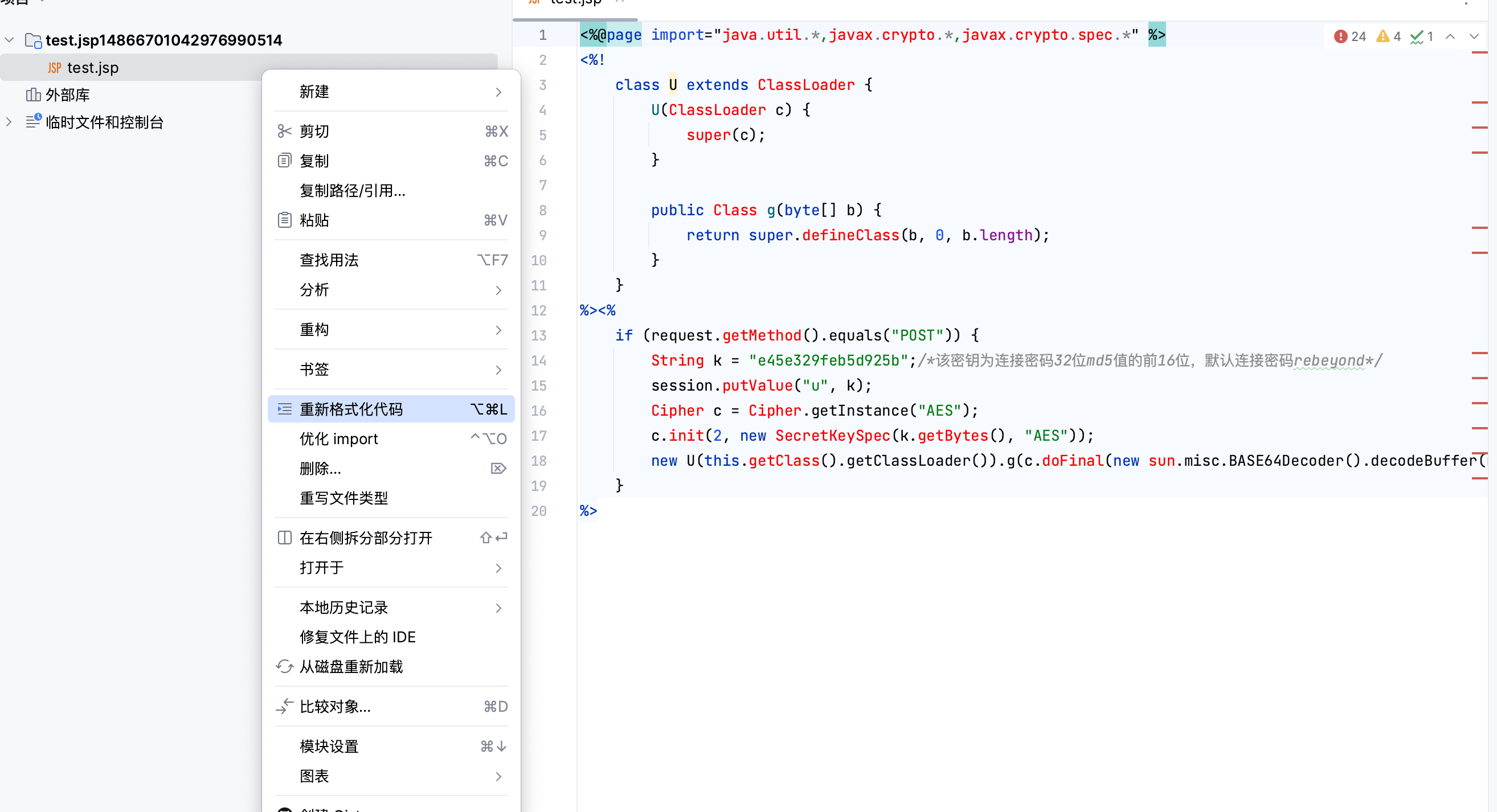Image resolution: width=1497 pixels, height=812 pixels.
Task: Choose 查找用法 in the context menu
Action: [391, 260]
